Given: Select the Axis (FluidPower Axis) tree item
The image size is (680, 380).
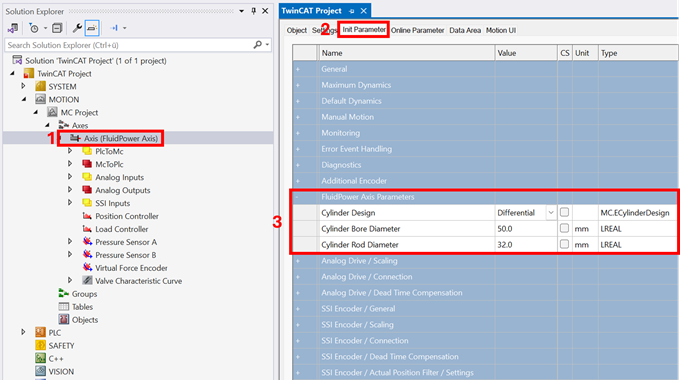Looking at the screenshot, I should pos(121,138).
